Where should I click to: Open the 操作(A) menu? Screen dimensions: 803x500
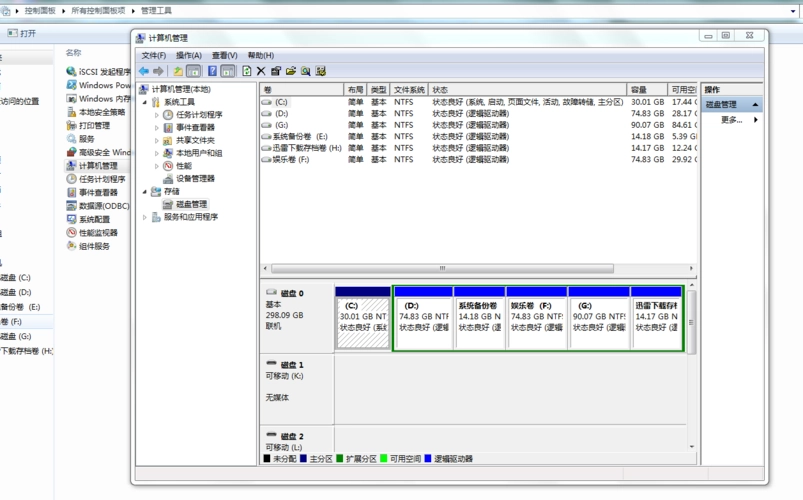click(x=189, y=56)
